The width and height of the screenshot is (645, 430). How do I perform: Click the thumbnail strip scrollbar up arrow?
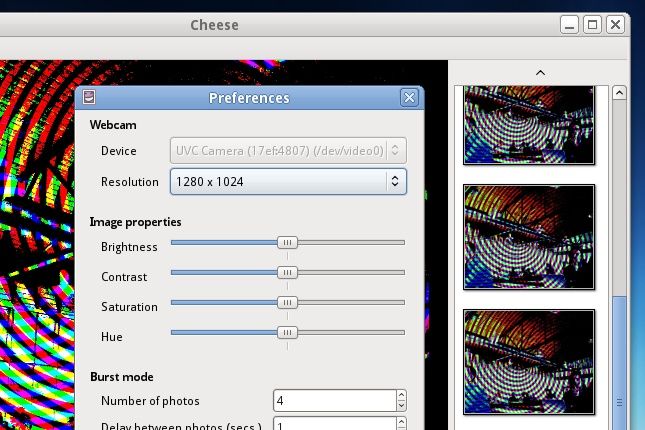point(619,93)
